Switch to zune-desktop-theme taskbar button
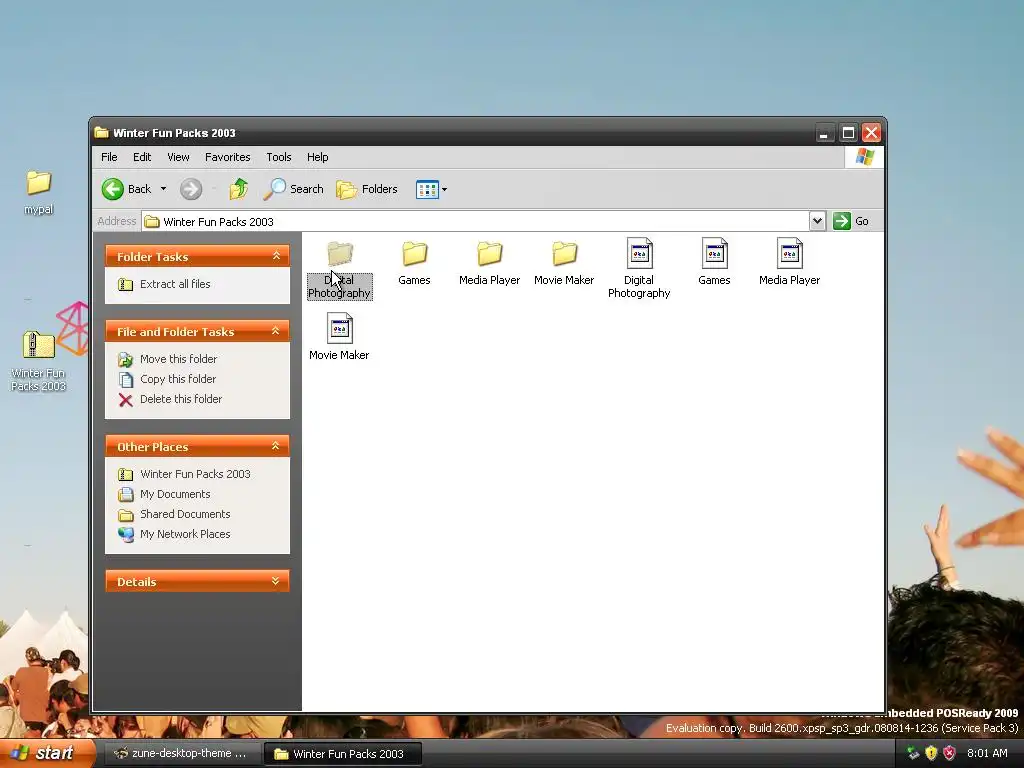The width and height of the screenshot is (1024, 768). tap(181, 754)
